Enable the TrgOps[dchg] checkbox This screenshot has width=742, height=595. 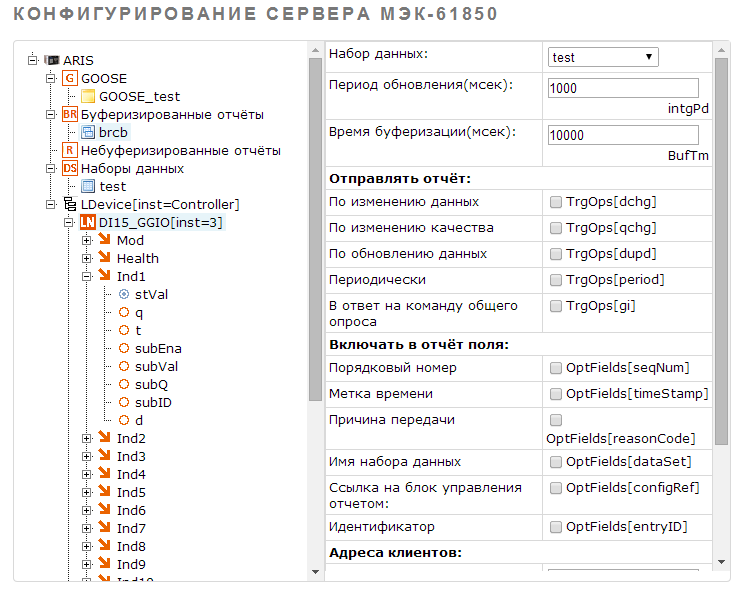pos(556,202)
